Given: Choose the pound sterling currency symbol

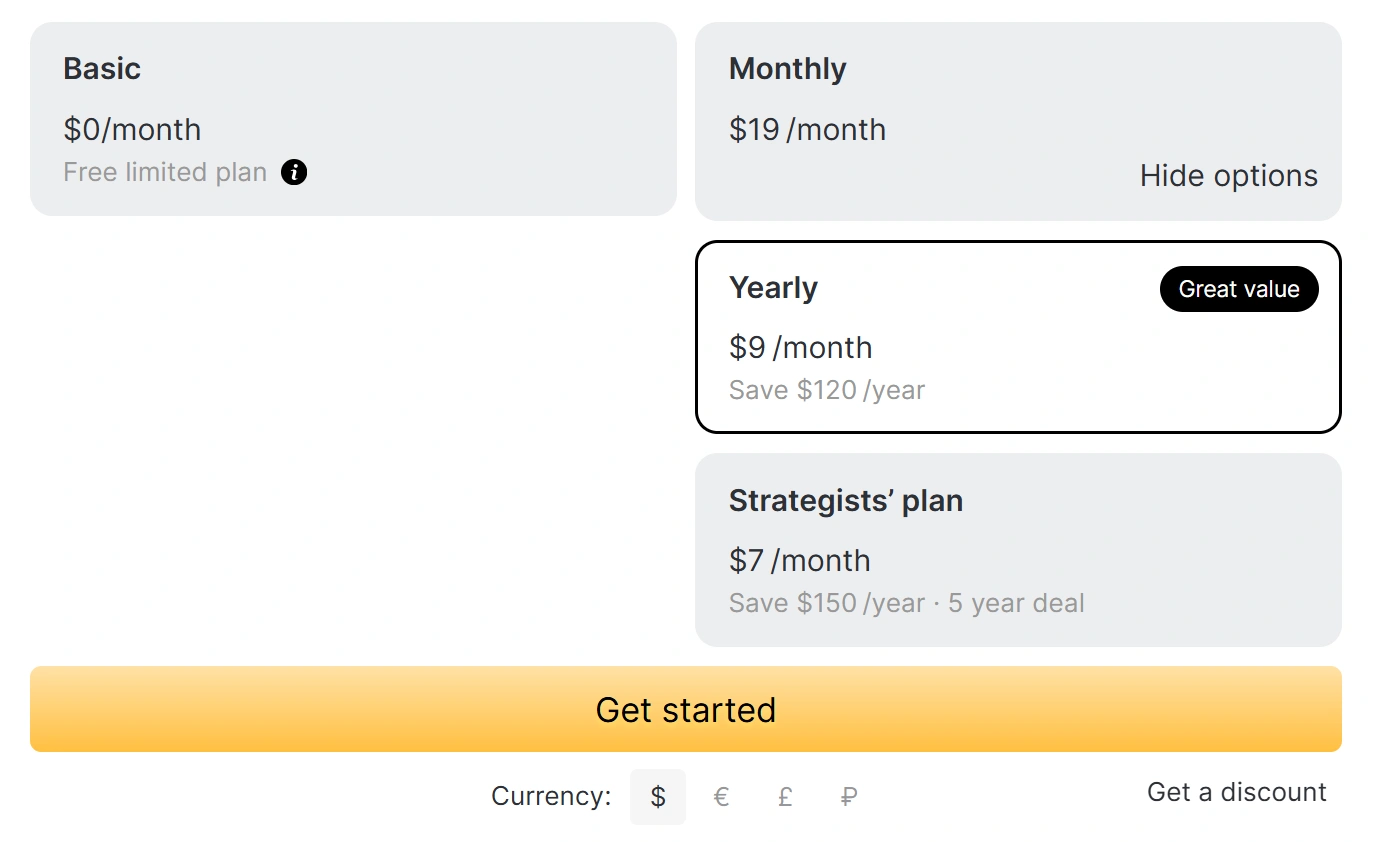Looking at the screenshot, I should pyautogui.click(x=785, y=797).
